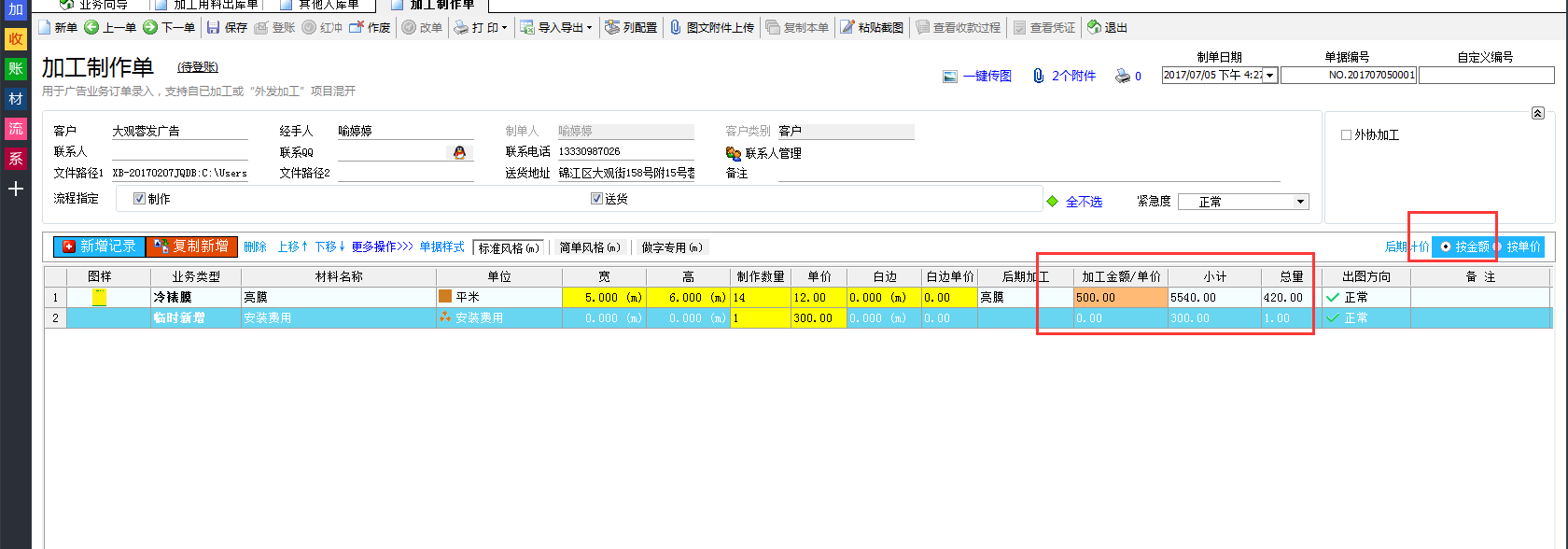Expand the 制单日期 date picker dropdown
This screenshot has width=1568, height=549.
coord(1269,77)
